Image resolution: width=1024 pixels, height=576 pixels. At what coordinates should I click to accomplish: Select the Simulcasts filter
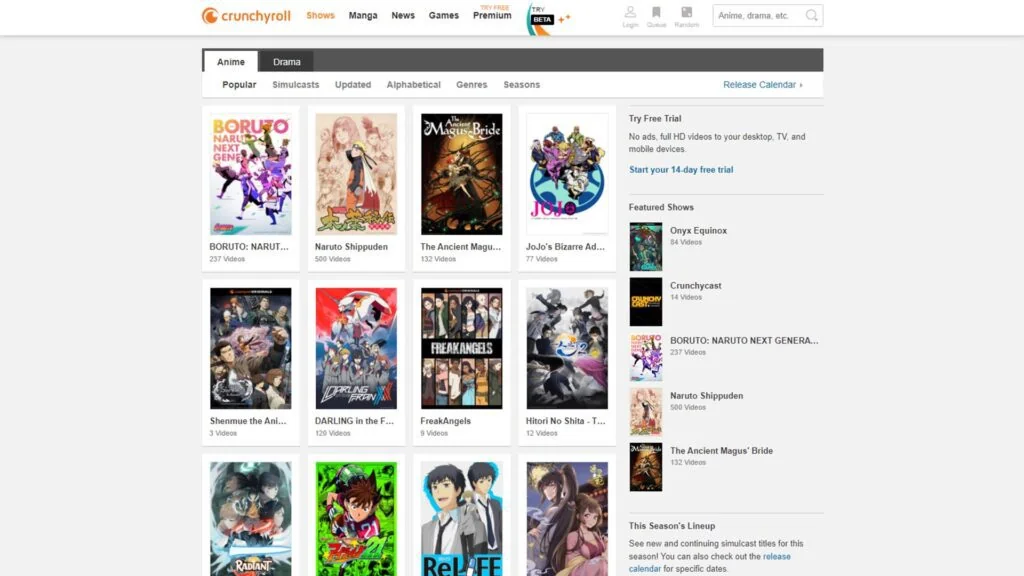[296, 85]
